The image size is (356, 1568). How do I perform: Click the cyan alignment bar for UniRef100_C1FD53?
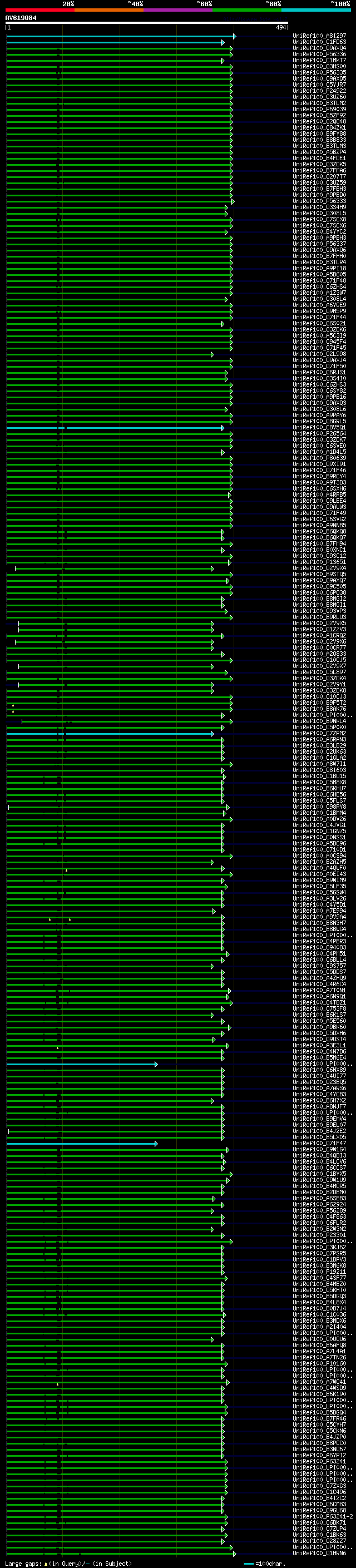[116, 43]
